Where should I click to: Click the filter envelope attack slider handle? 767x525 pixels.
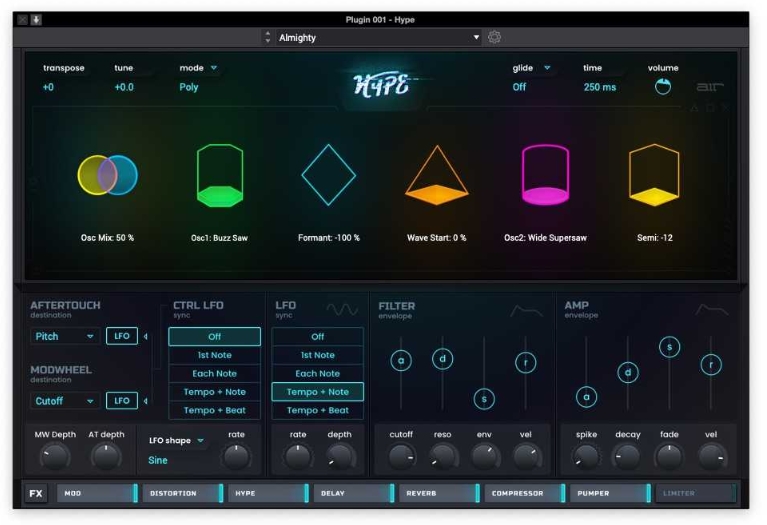[x=401, y=361]
